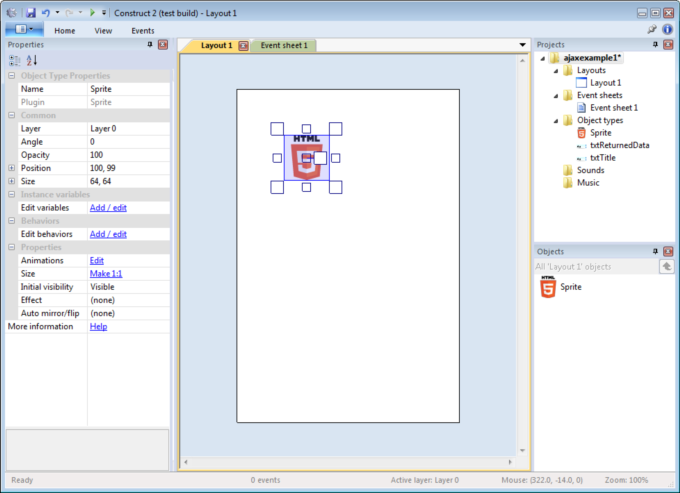Open the Events ribbon tab
This screenshot has height=493, width=680.
click(x=143, y=31)
